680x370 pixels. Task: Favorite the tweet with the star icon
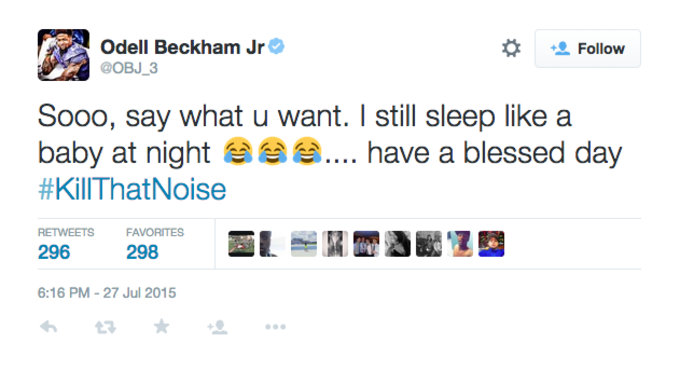tap(161, 326)
